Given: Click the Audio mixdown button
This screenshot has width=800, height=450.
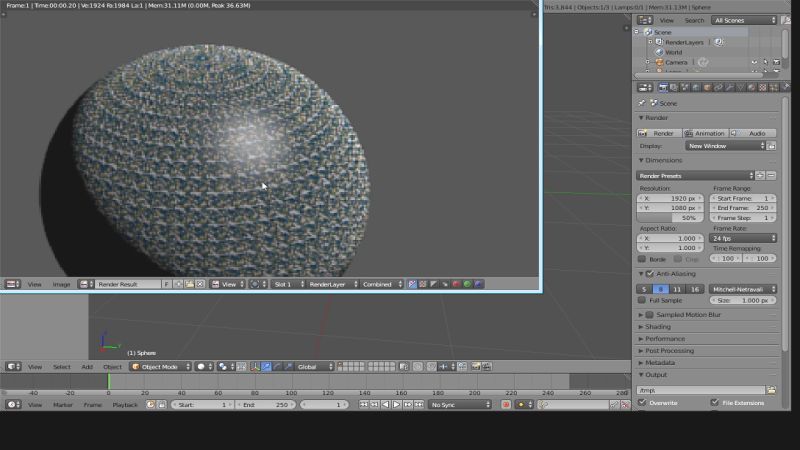Looking at the screenshot, I should pos(753,133).
